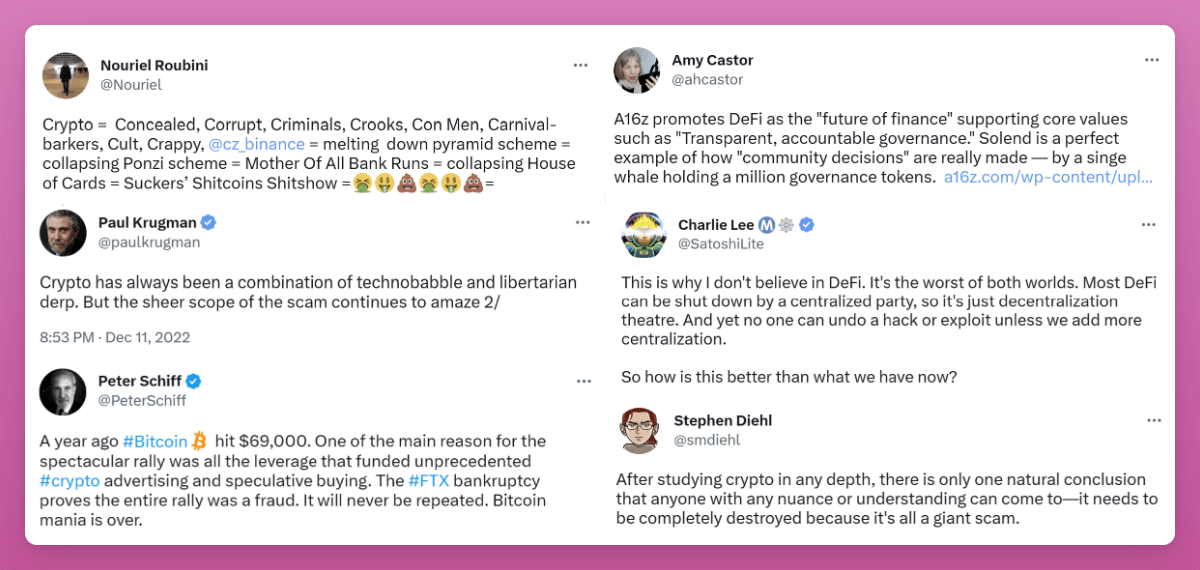The height and width of the screenshot is (570, 1200).
Task: Click the #Bitcoin hashtag
Action: tap(154, 441)
